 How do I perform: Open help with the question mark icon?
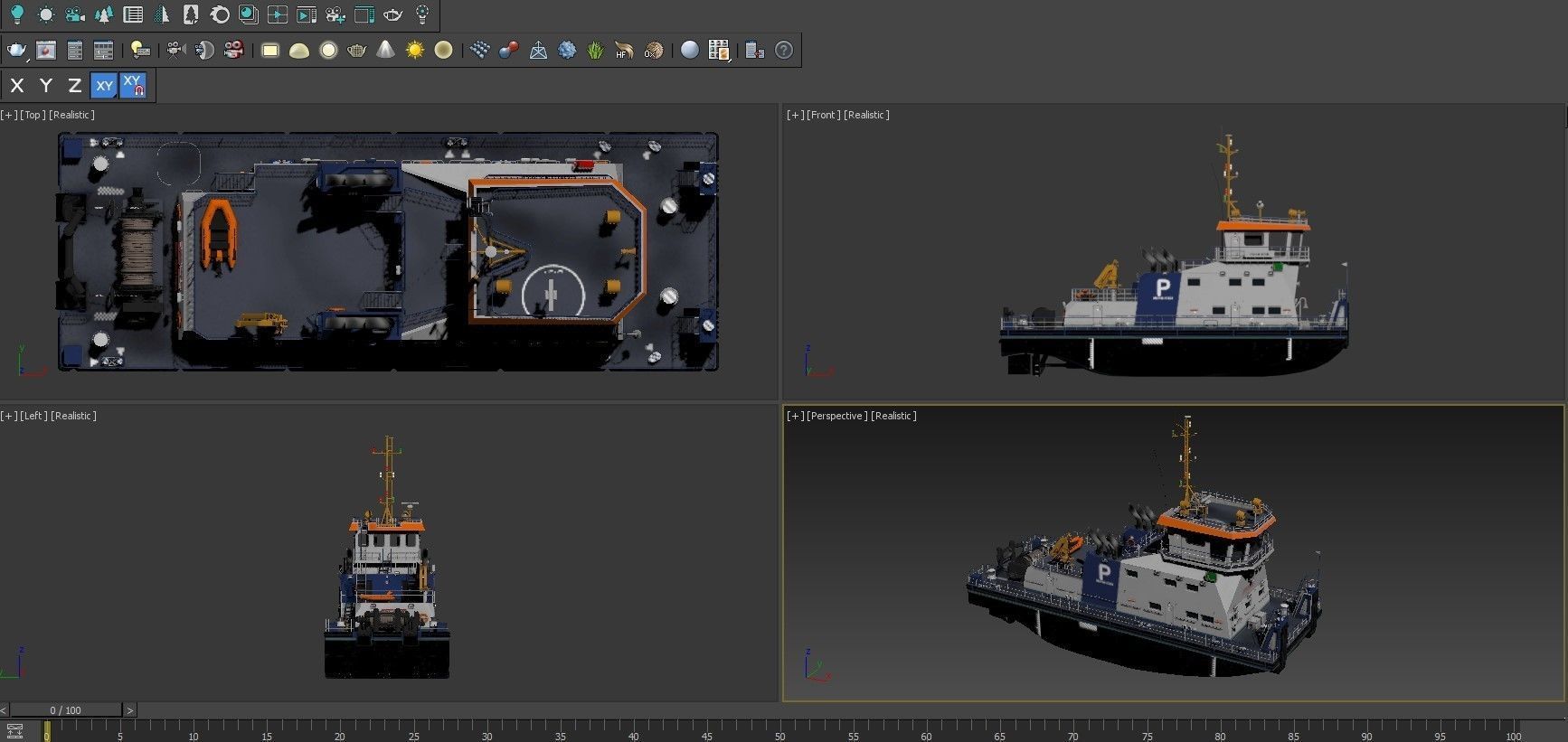click(x=784, y=51)
